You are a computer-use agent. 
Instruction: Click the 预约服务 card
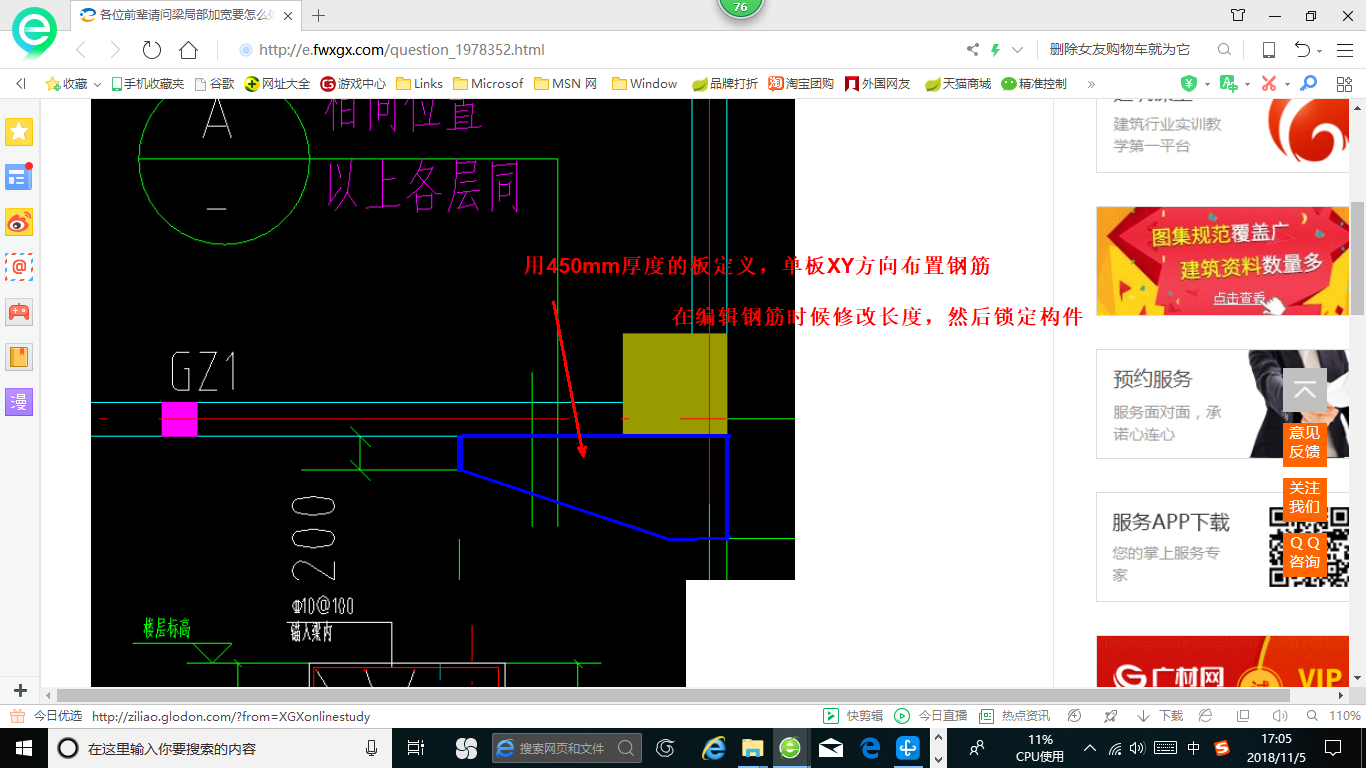tap(1222, 404)
